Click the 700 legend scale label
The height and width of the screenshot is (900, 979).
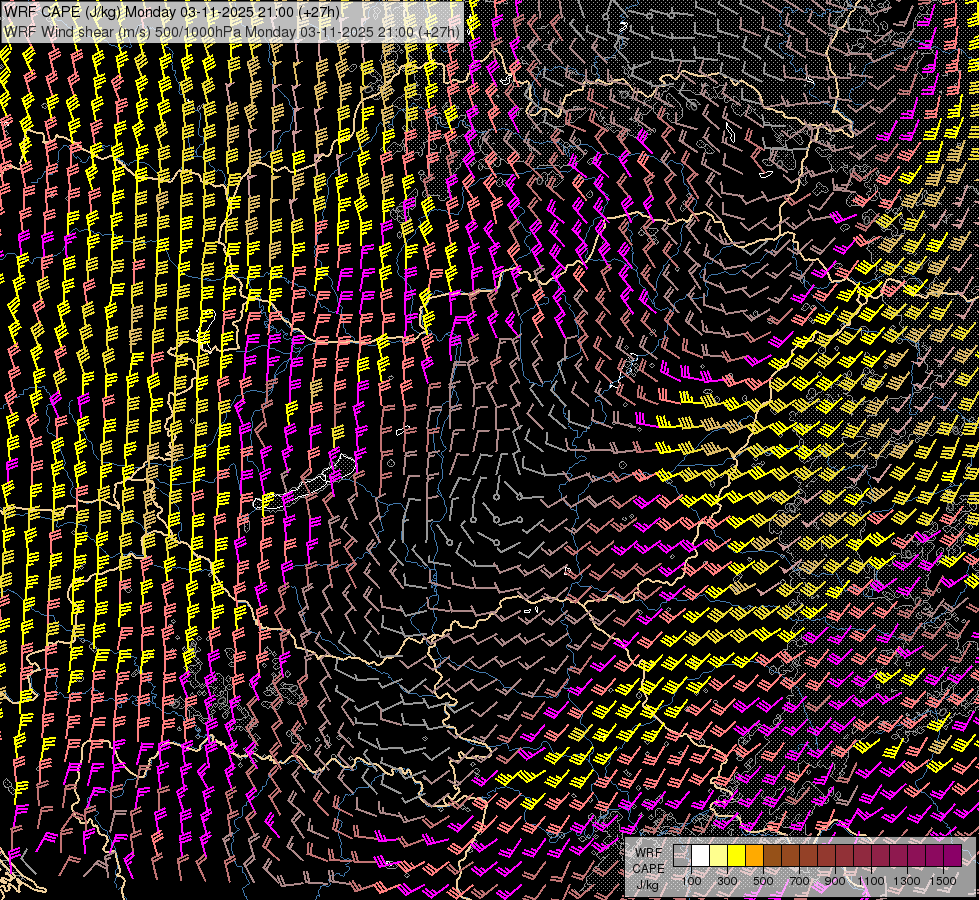pyautogui.click(x=799, y=881)
